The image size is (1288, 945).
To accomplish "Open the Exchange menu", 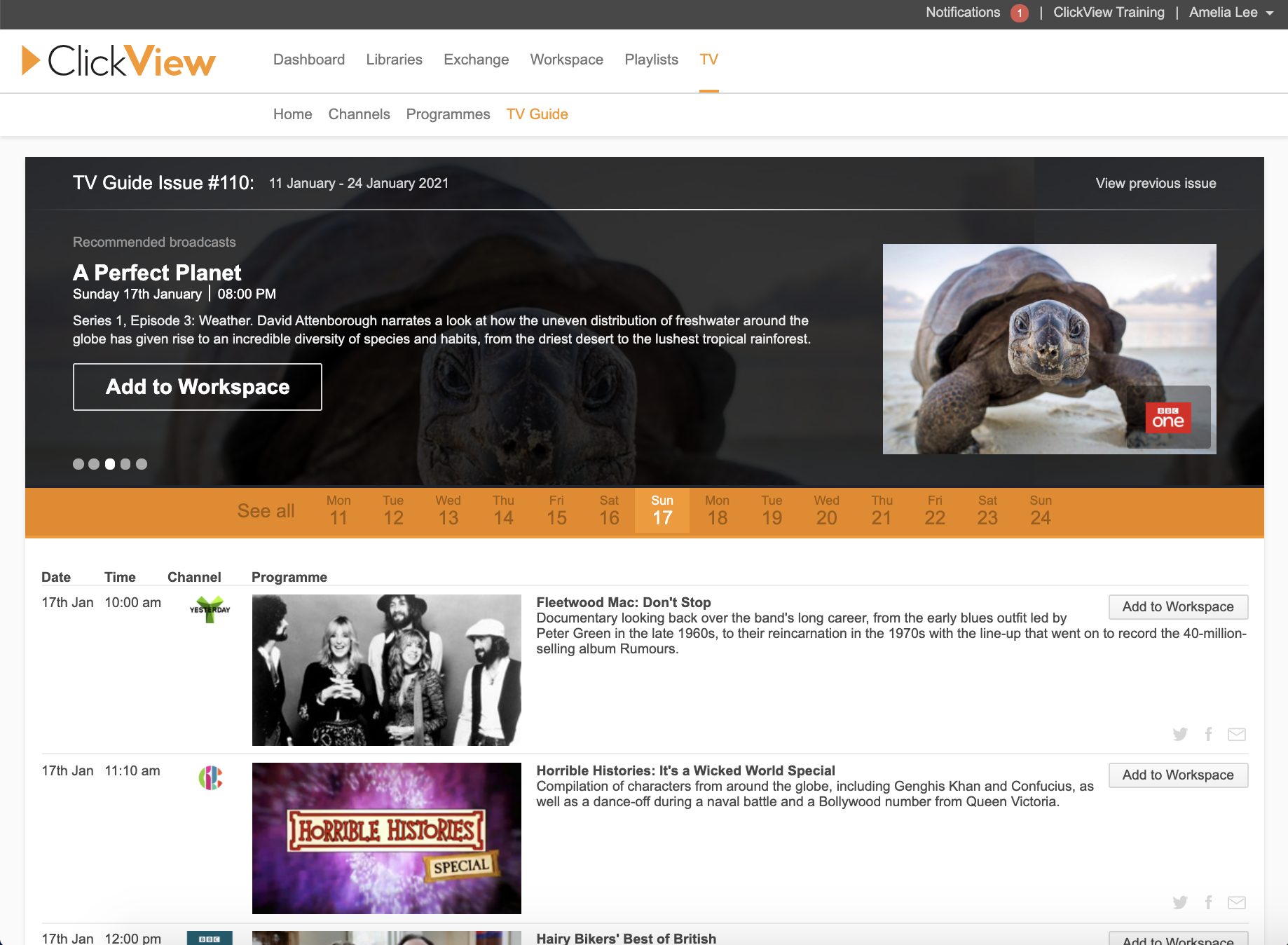I will click(476, 60).
